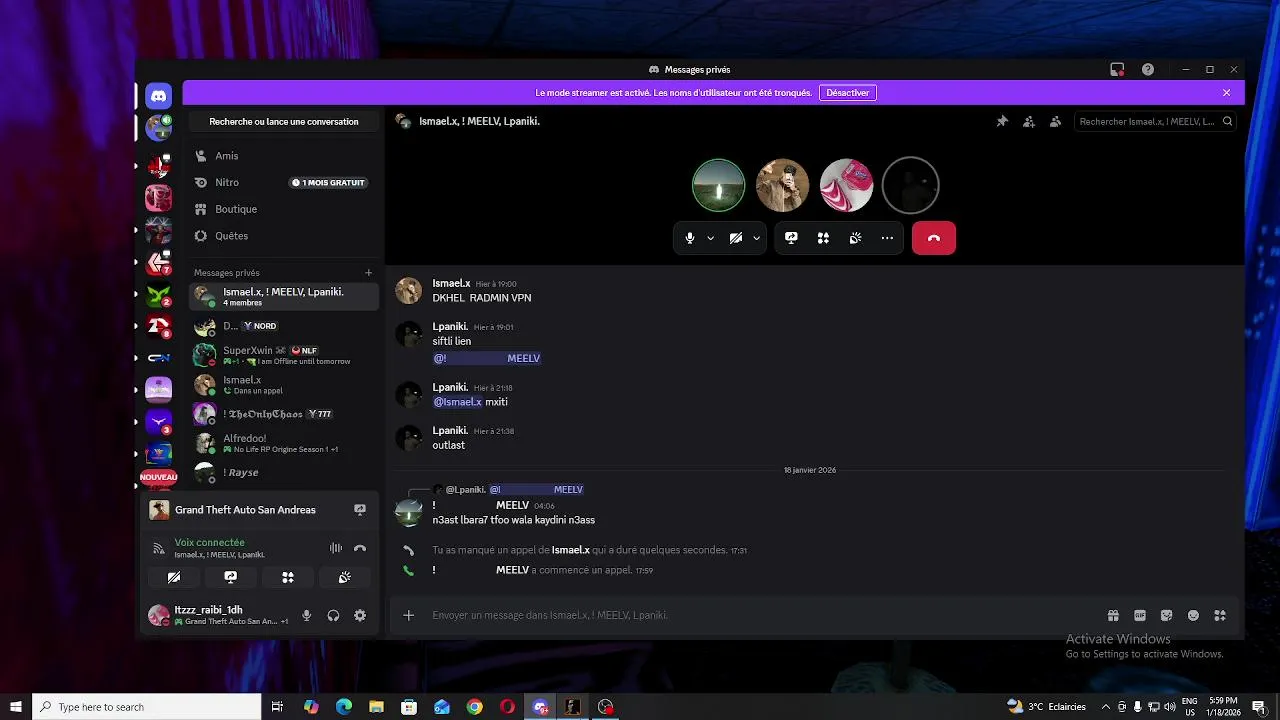Open GIF picker in message bar
This screenshot has height=720, width=1280.
coord(1140,616)
